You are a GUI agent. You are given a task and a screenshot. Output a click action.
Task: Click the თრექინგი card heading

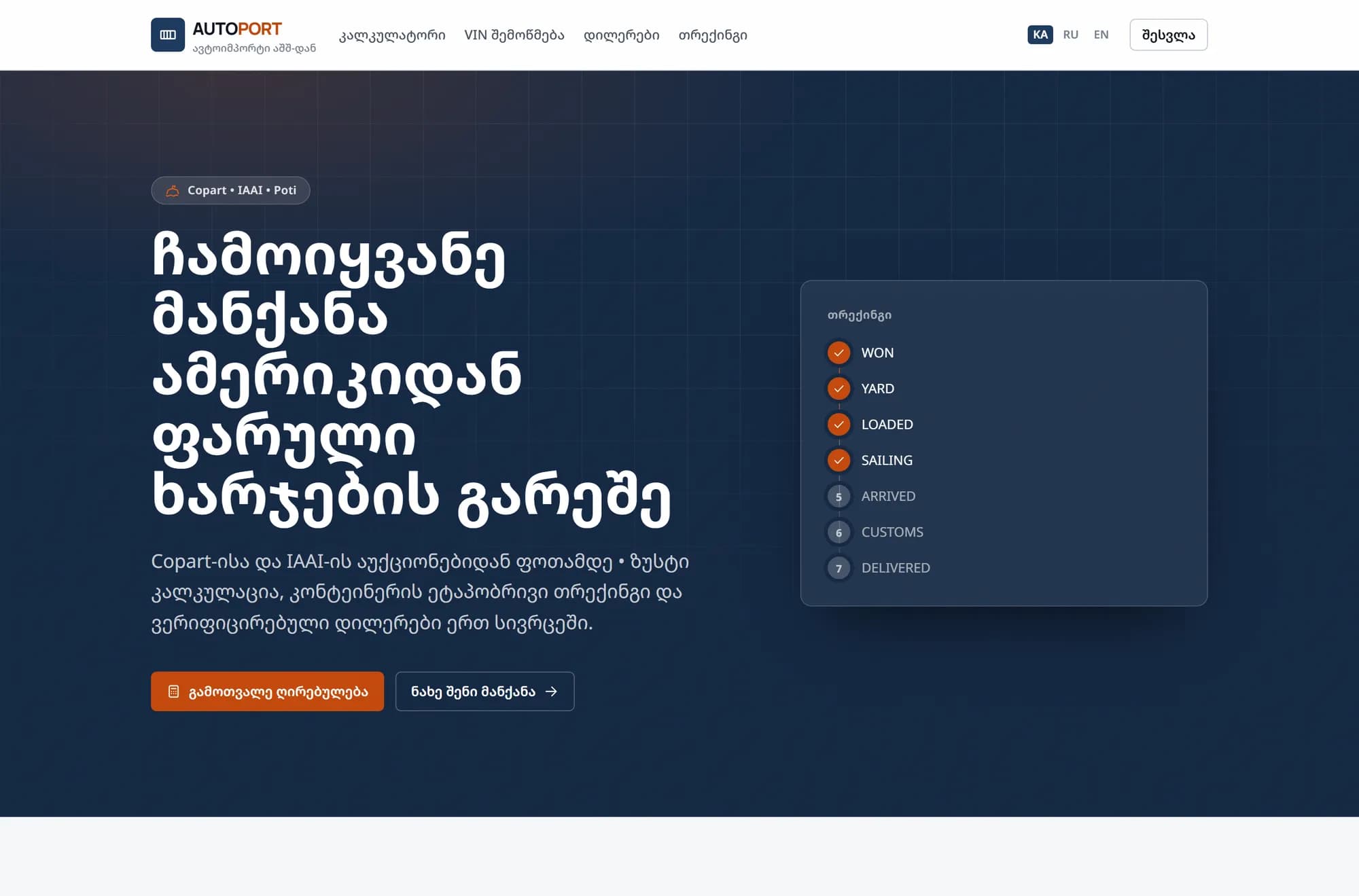point(859,315)
